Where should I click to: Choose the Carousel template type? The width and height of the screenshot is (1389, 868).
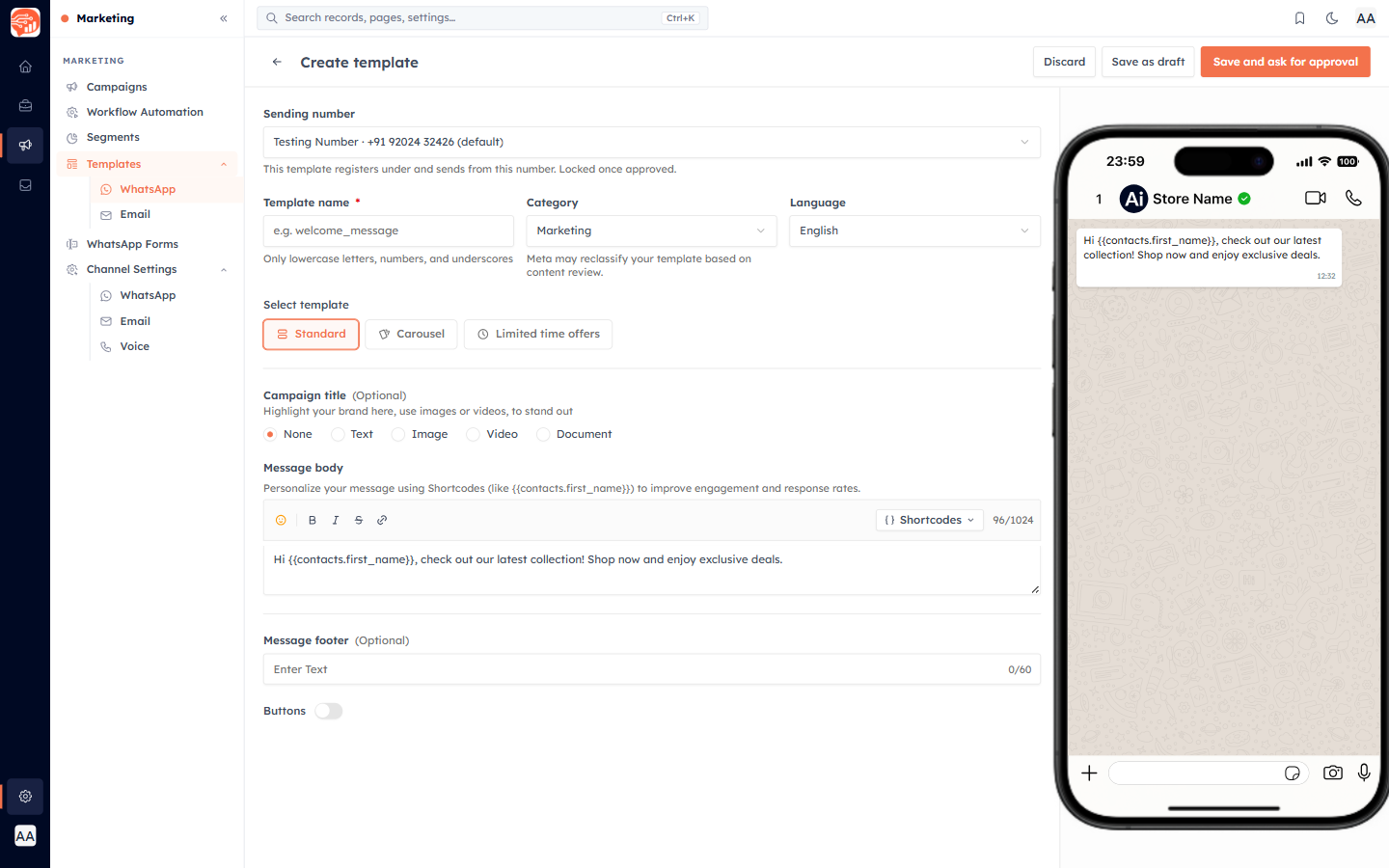411,334
